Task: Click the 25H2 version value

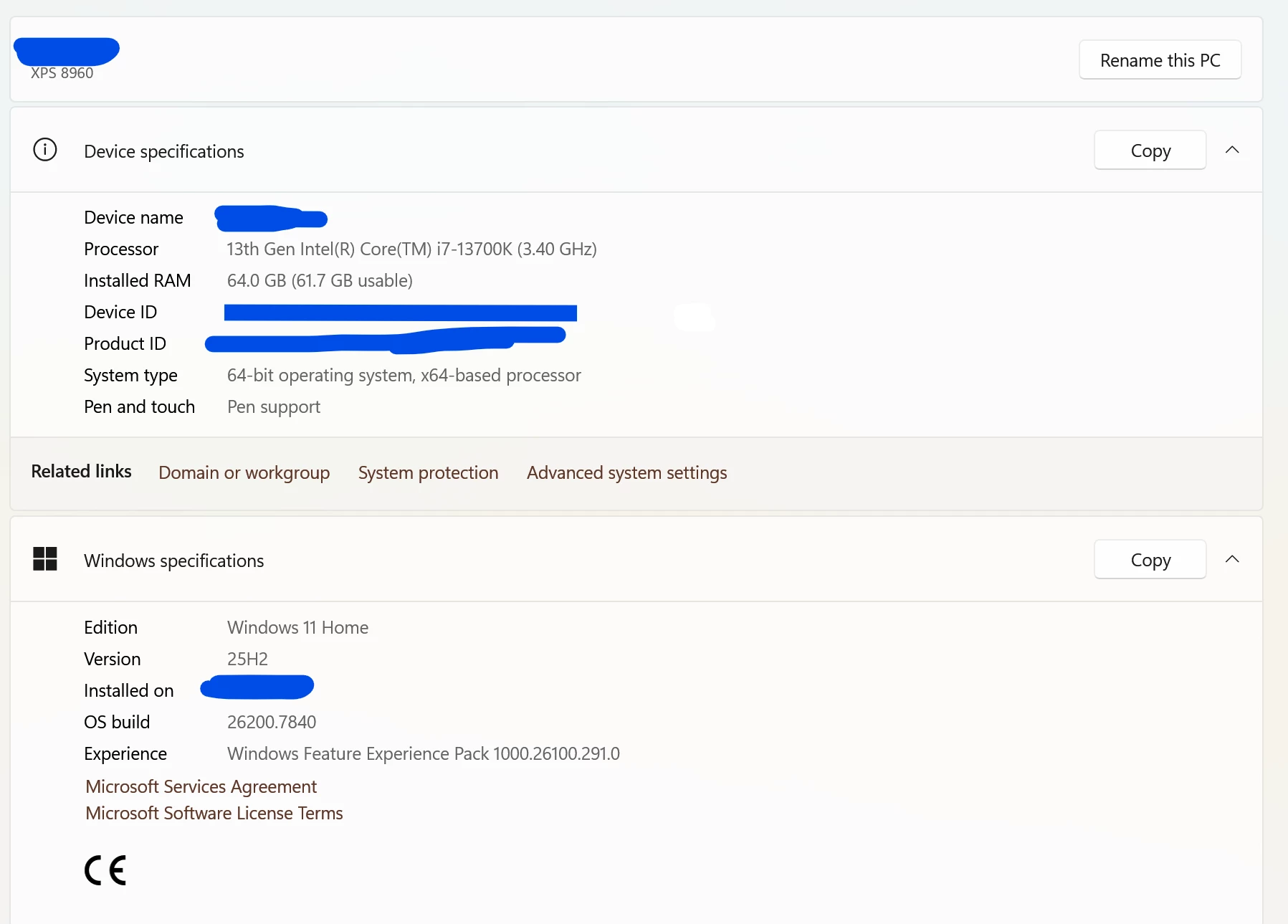Action: pos(247,659)
